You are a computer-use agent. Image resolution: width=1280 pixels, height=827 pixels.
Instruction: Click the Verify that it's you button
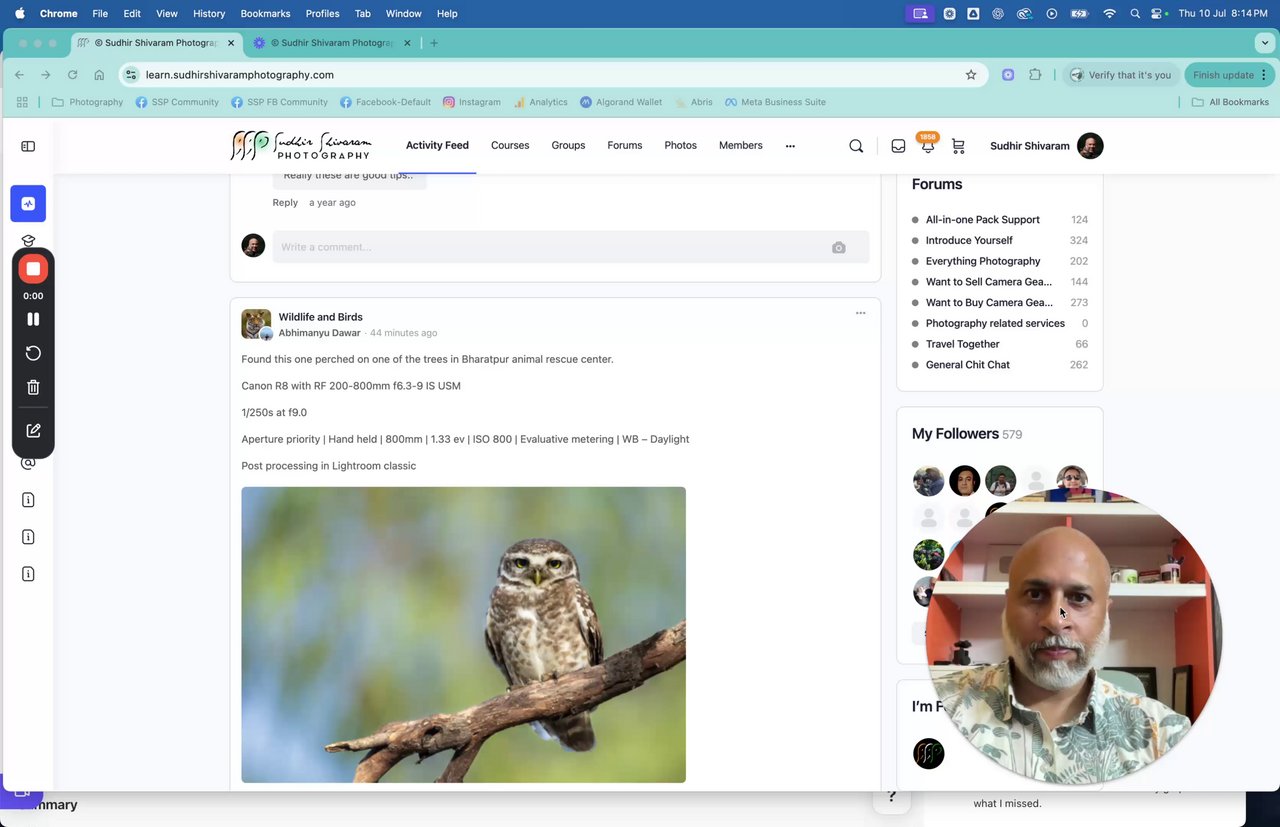click(1120, 75)
